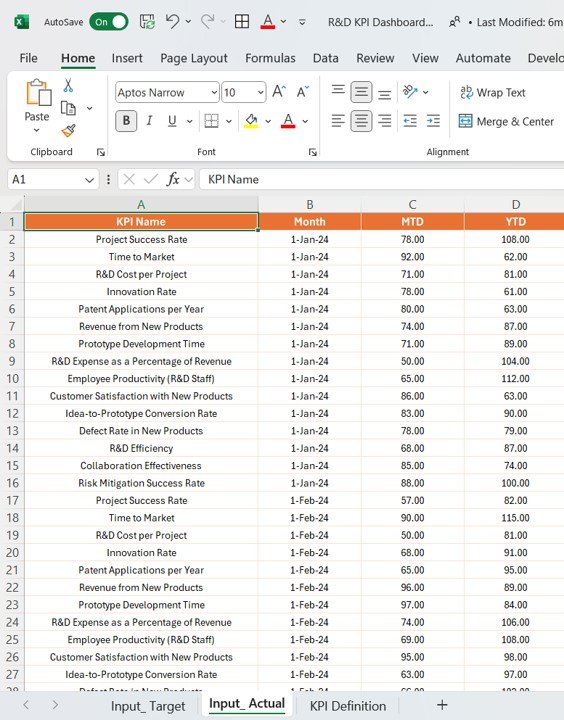Expand the Paste options arrow
The width and height of the screenshot is (564, 720).
[37, 130]
